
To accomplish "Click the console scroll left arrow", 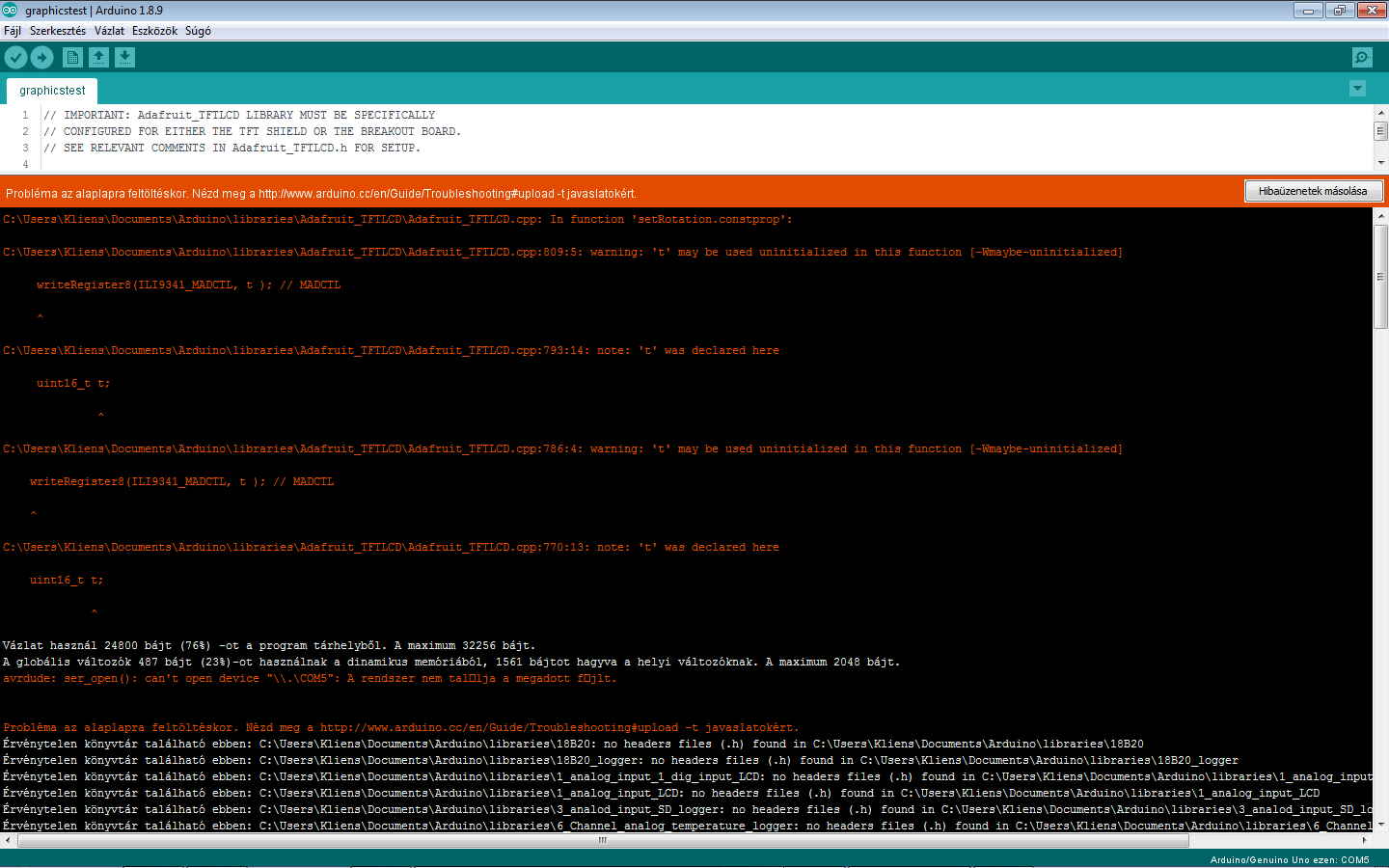I will coord(9,840).
